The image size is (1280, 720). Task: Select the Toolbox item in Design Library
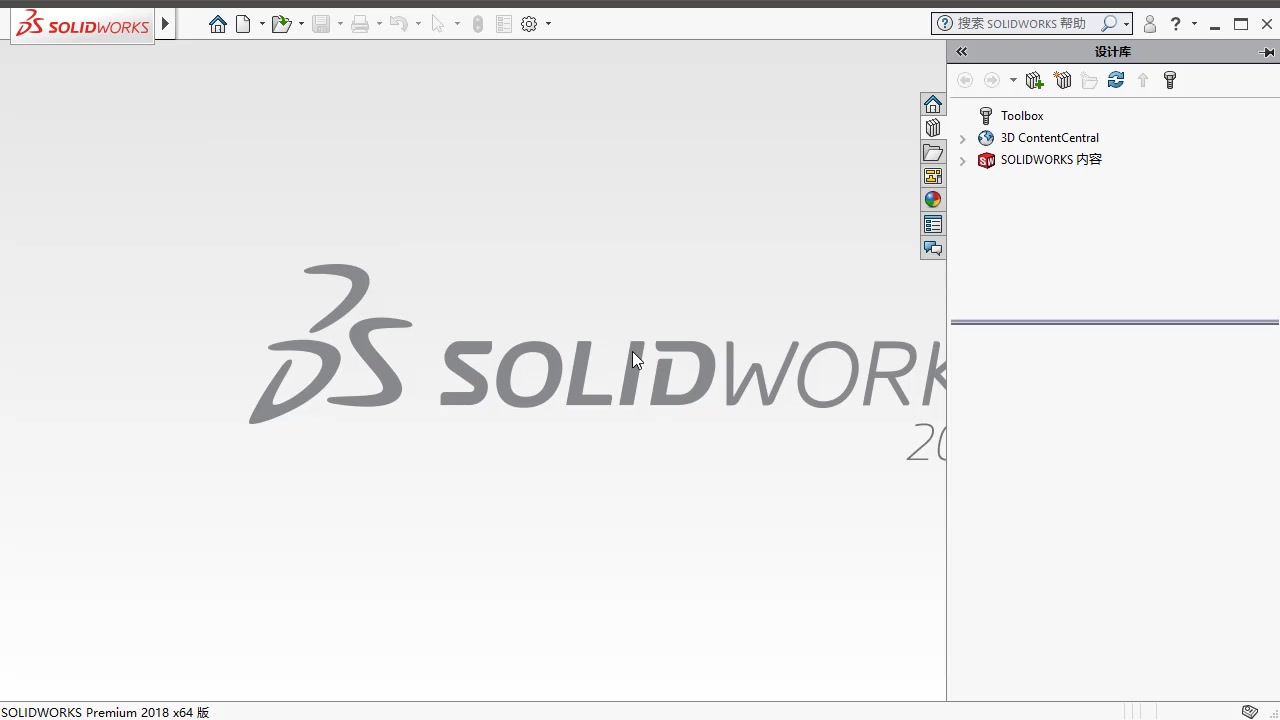click(x=1021, y=115)
